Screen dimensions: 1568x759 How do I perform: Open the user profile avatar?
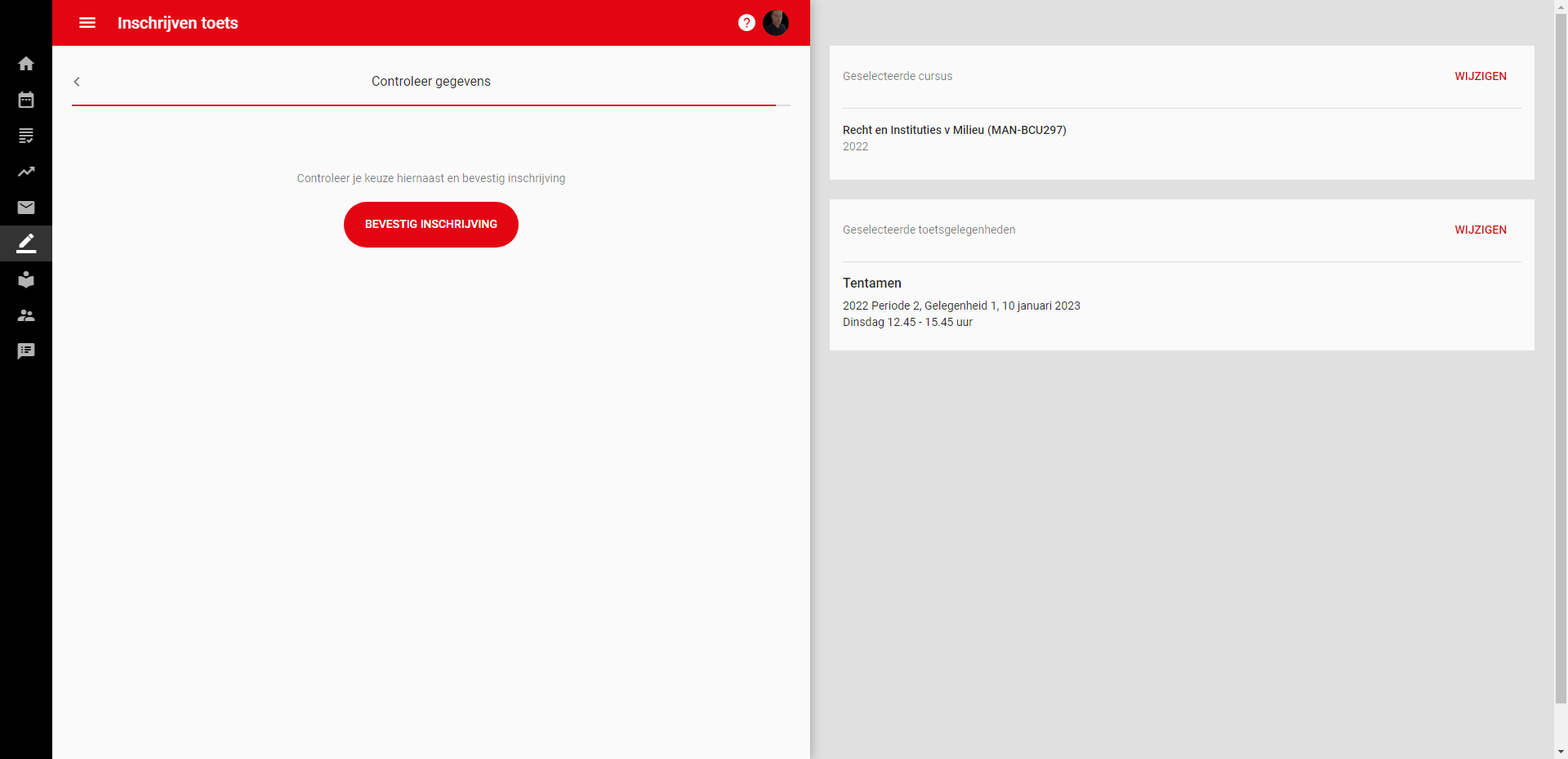(x=775, y=23)
